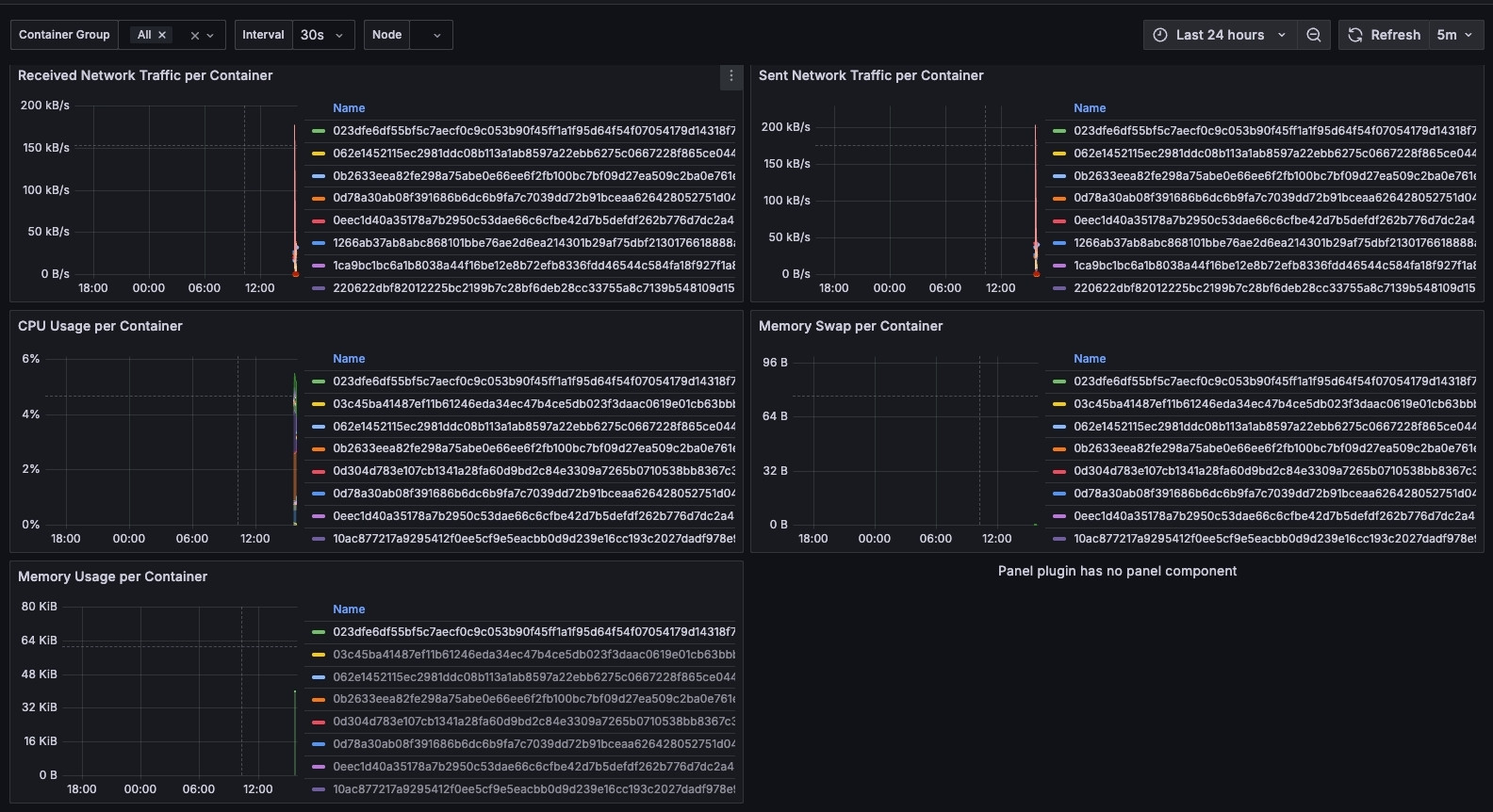Clear the Container Group selection
This screenshot has height=812, width=1493.
click(194, 36)
